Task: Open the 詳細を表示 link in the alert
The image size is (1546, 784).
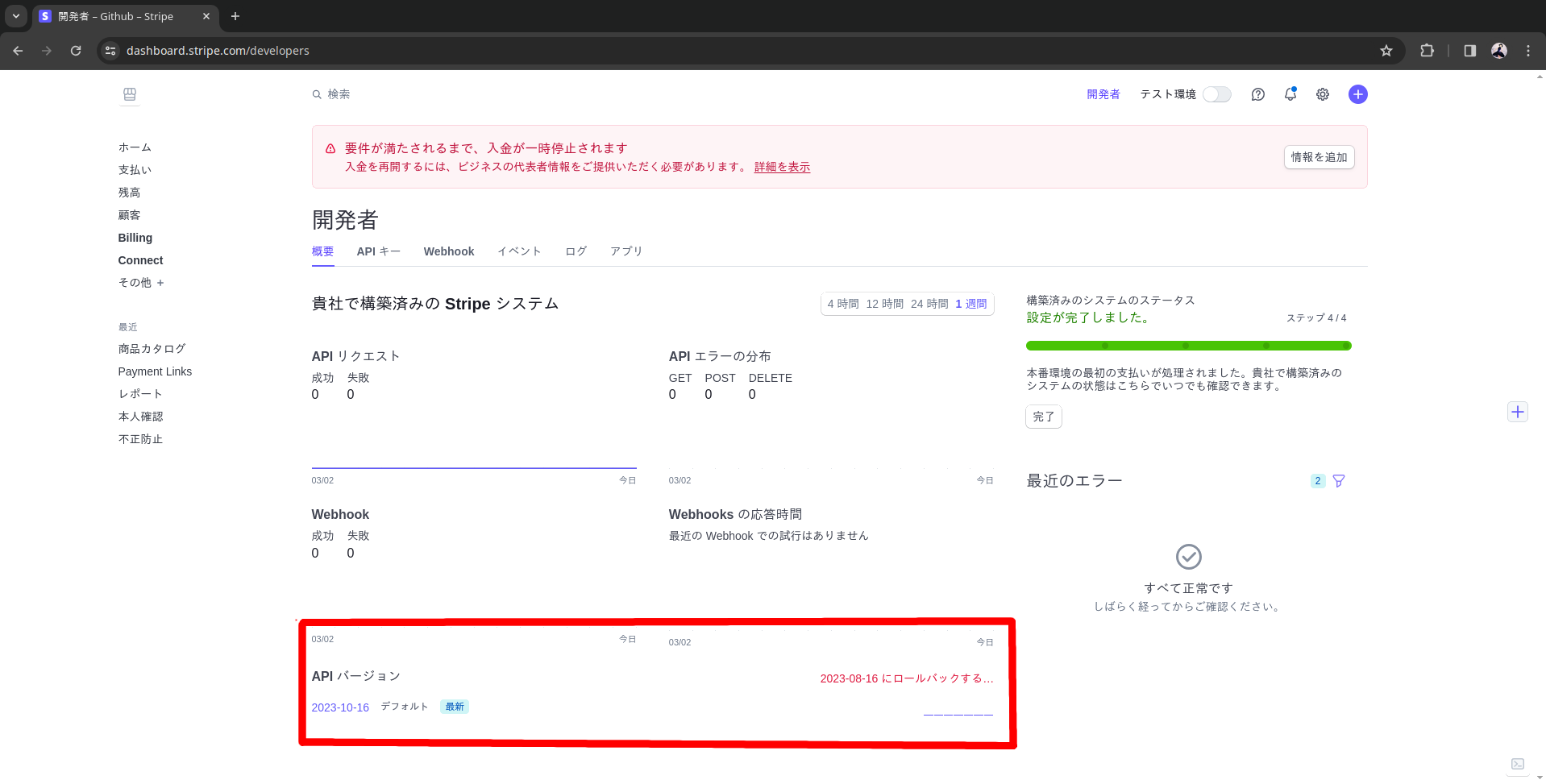Action: click(x=782, y=167)
